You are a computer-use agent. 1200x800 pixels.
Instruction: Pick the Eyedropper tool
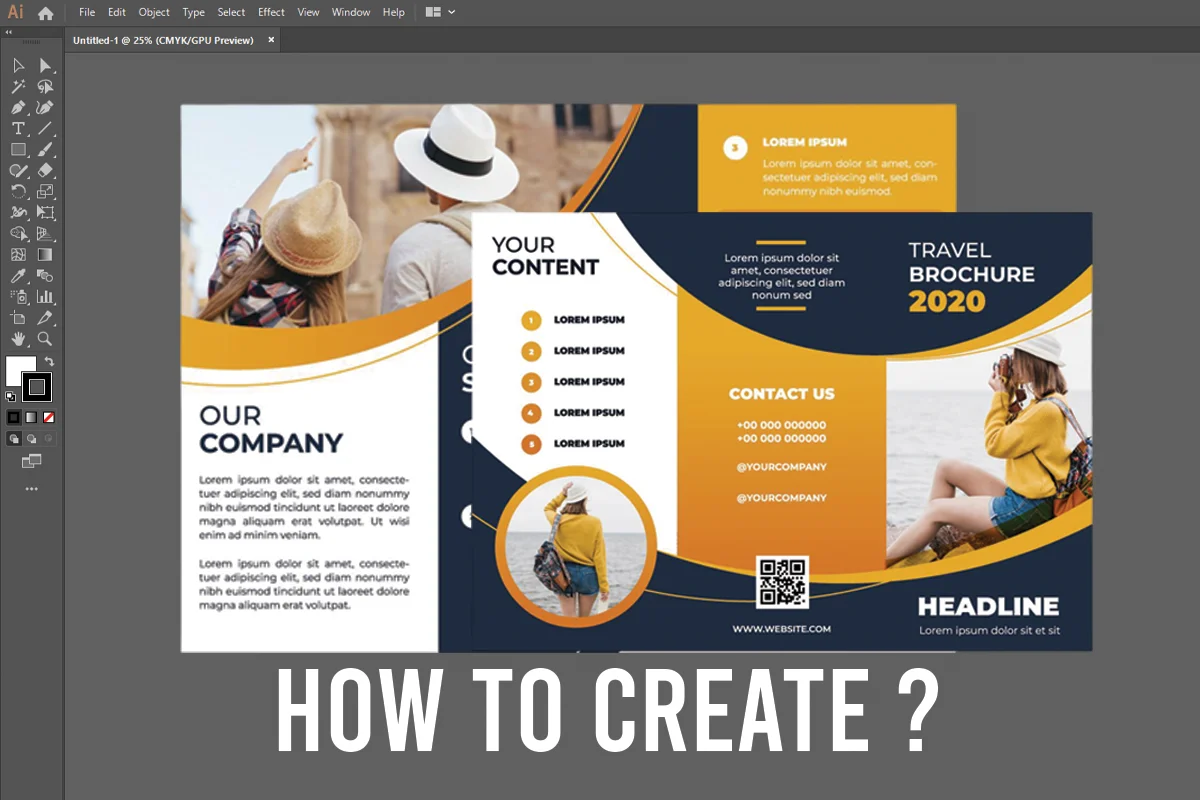click(x=18, y=276)
